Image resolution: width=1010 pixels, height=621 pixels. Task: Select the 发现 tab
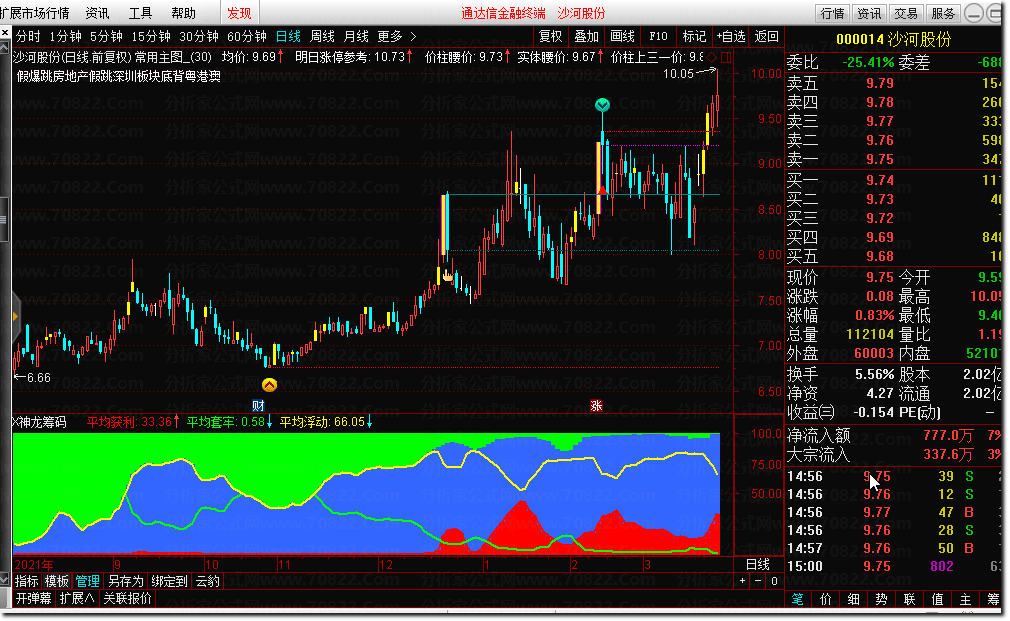[x=240, y=13]
